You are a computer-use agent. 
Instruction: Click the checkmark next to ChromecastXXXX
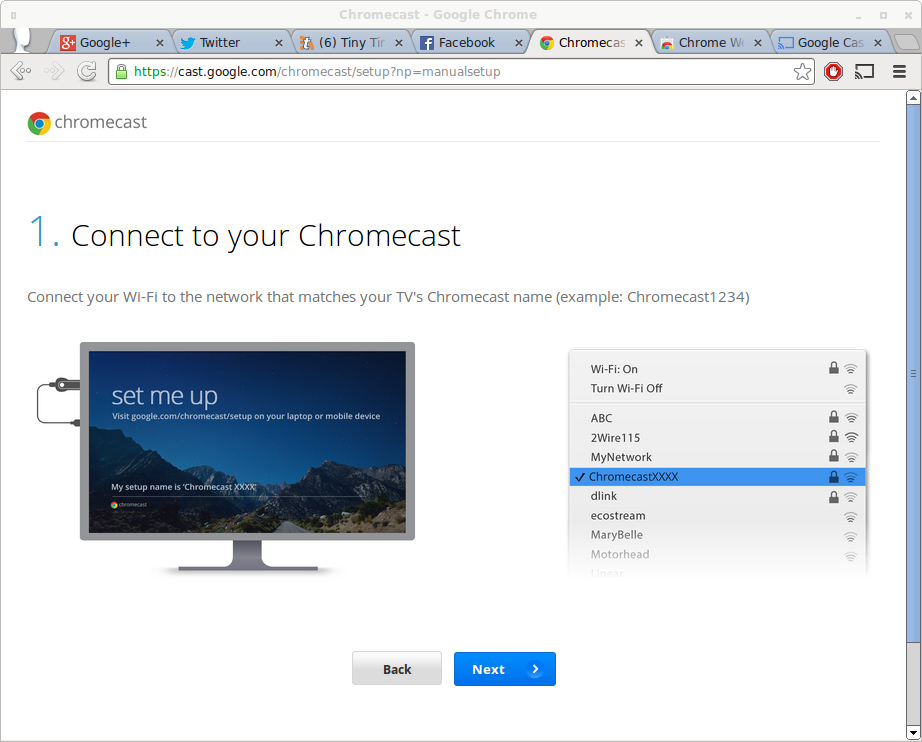point(580,477)
